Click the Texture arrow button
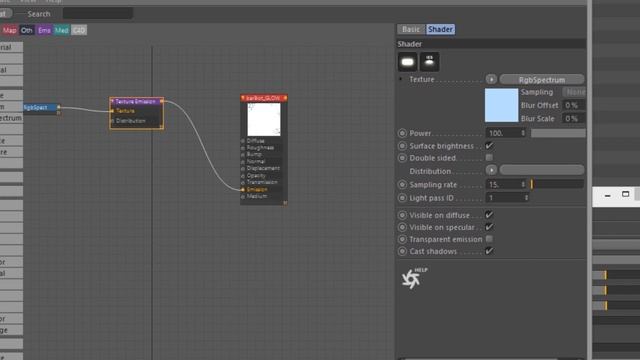The width and height of the screenshot is (640, 360). click(x=491, y=79)
